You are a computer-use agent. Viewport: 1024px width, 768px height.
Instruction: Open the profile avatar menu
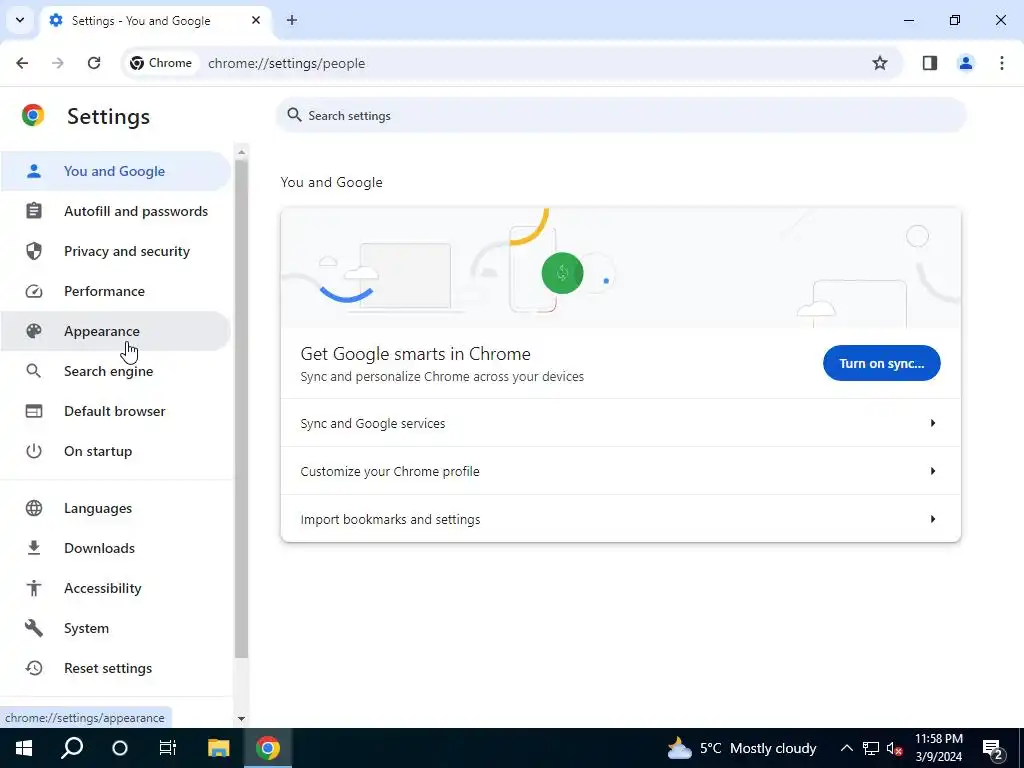point(965,63)
